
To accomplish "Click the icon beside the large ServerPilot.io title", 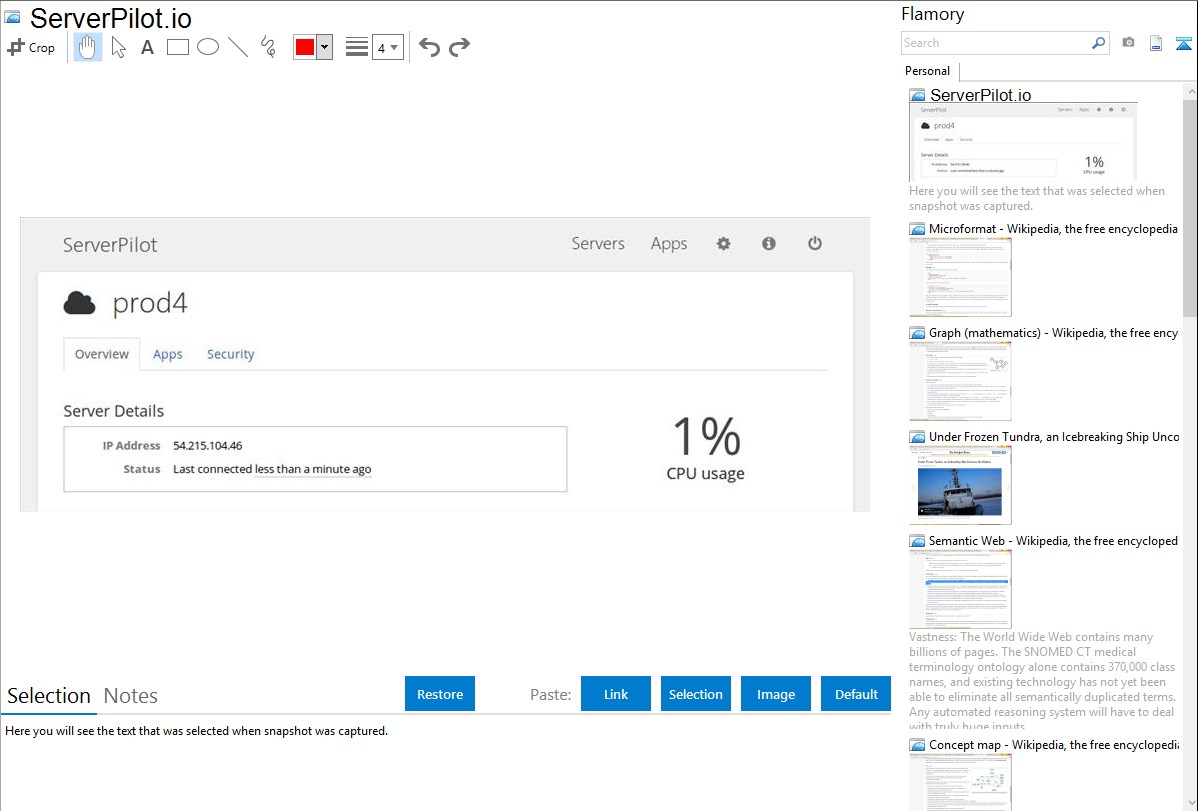I will (x=12, y=17).
